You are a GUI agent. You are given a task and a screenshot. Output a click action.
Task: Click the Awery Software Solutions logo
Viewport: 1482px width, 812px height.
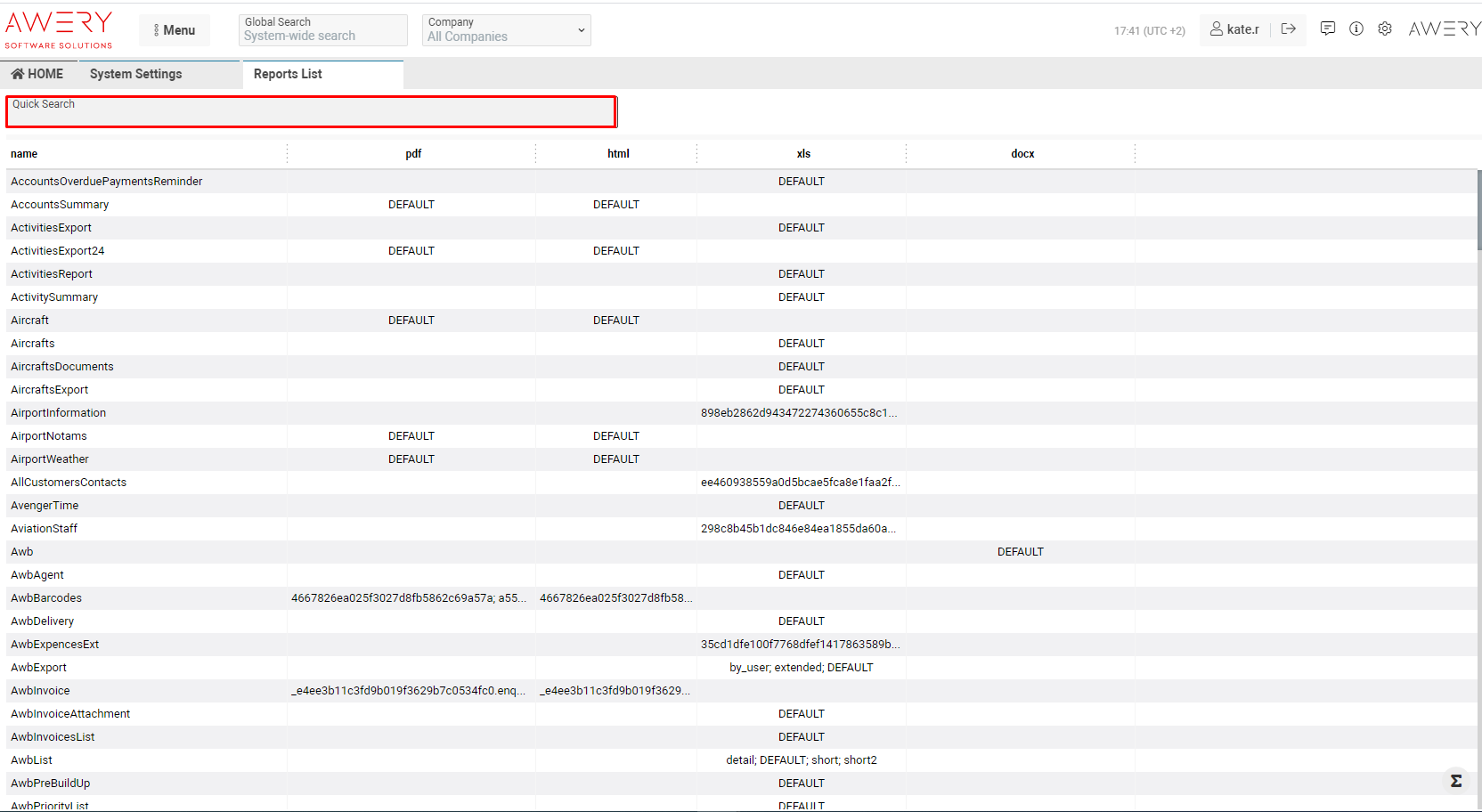tap(59, 29)
